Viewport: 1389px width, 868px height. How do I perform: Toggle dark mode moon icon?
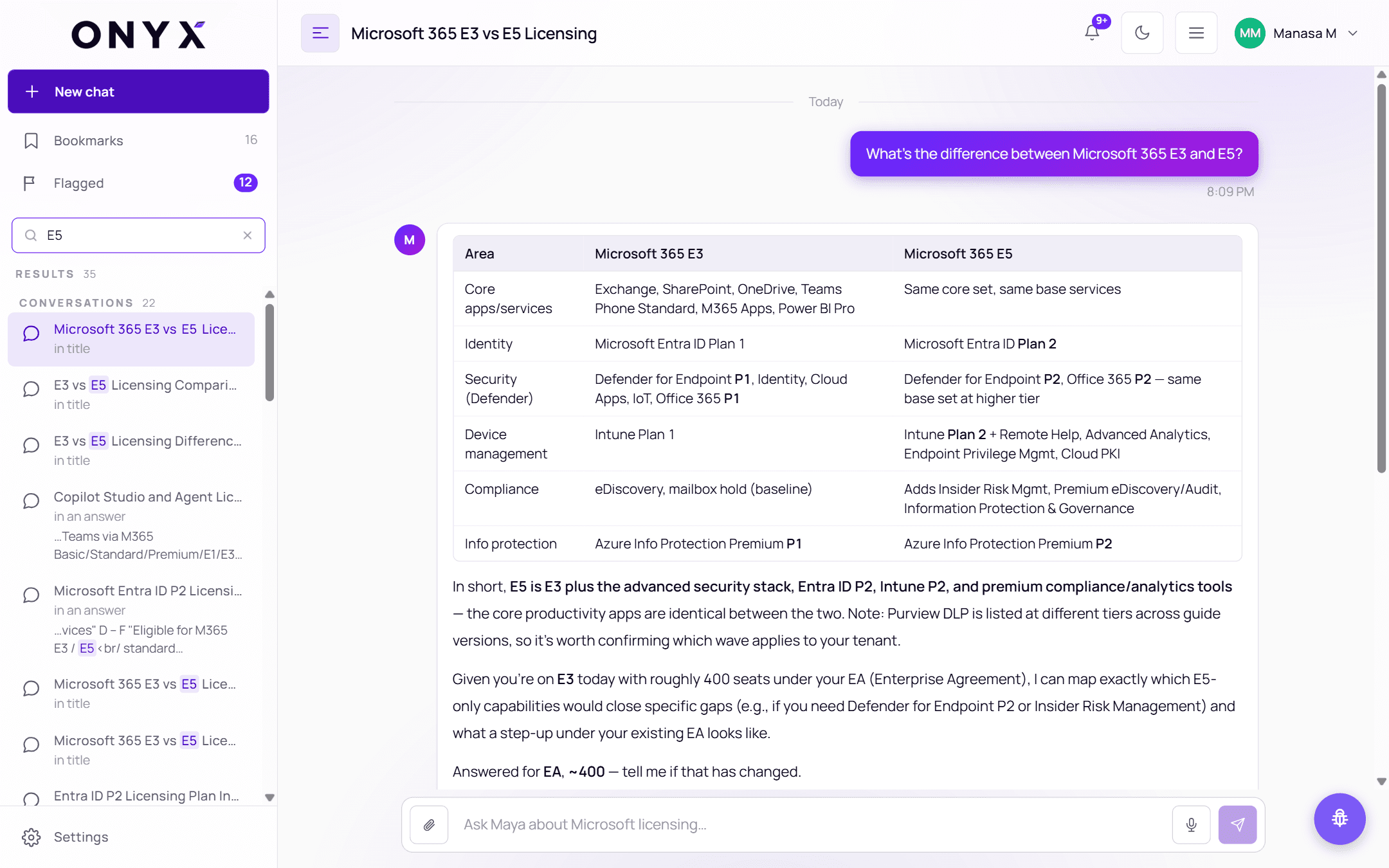click(1142, 33)
